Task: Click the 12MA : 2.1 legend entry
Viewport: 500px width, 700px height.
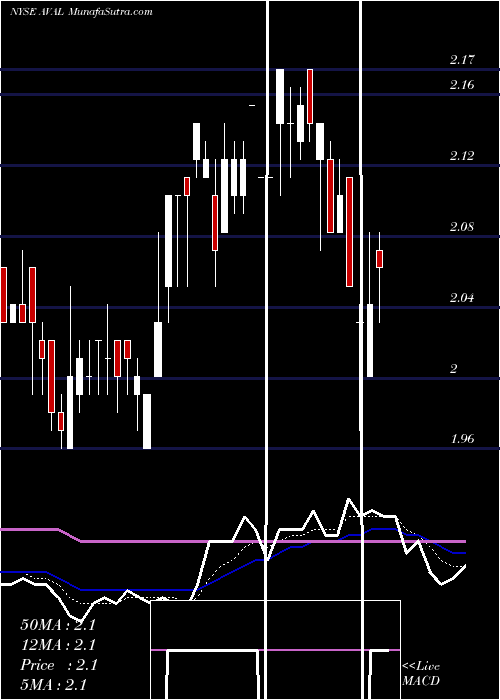Action: (58, 645)
